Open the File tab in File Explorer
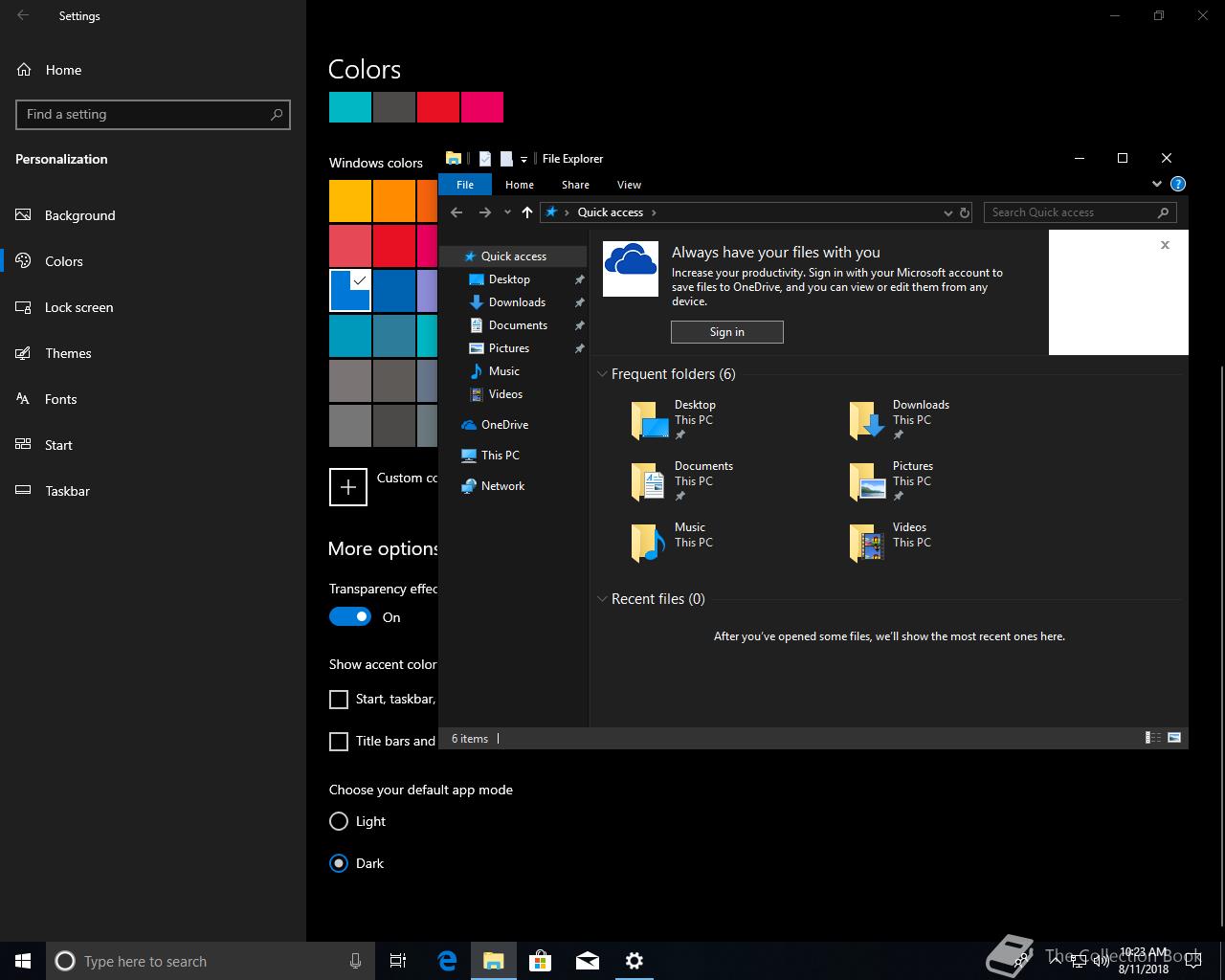This screenshot has height=980, width=1225. [465, 185]
